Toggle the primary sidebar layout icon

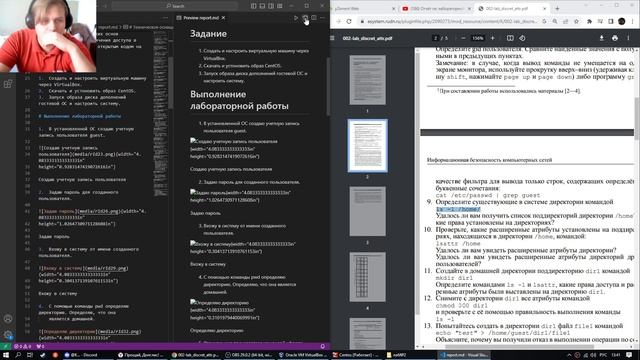point(253,6)
